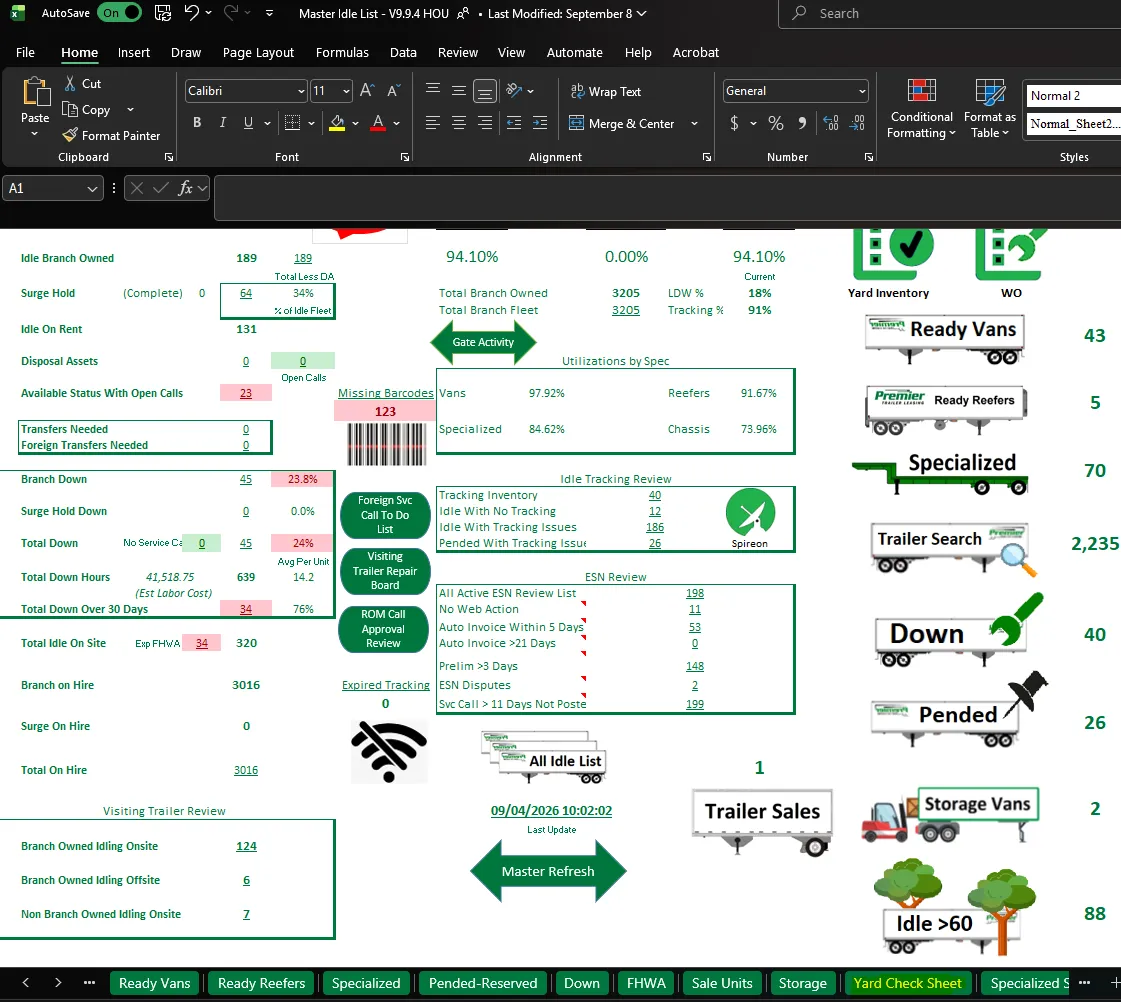
Task: Expand the Name Box dropdown arrow
Action: tap(92, 189)
